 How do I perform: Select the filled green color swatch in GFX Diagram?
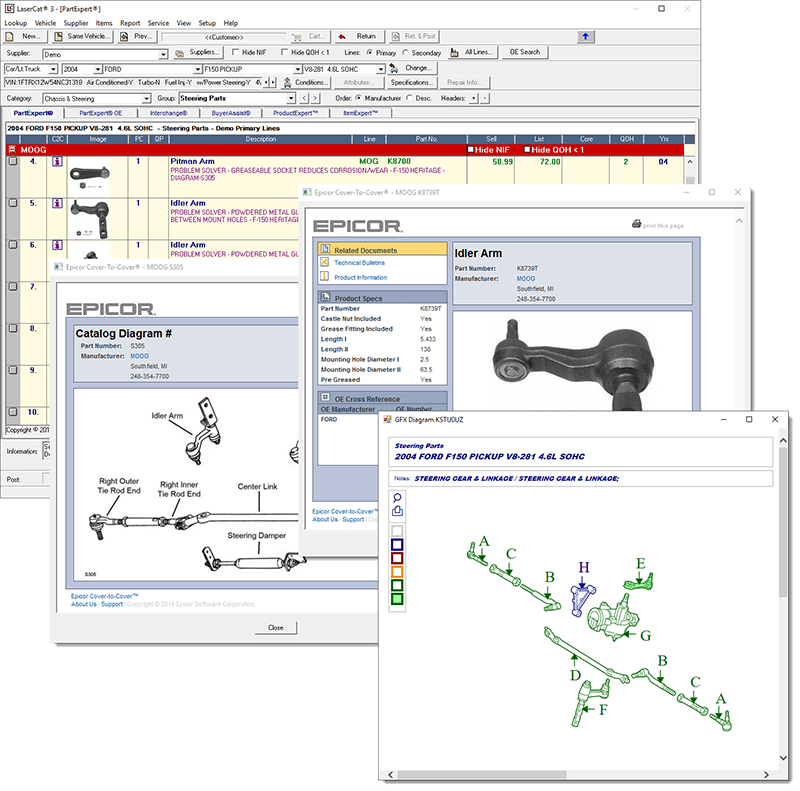(x=397, y=599)
